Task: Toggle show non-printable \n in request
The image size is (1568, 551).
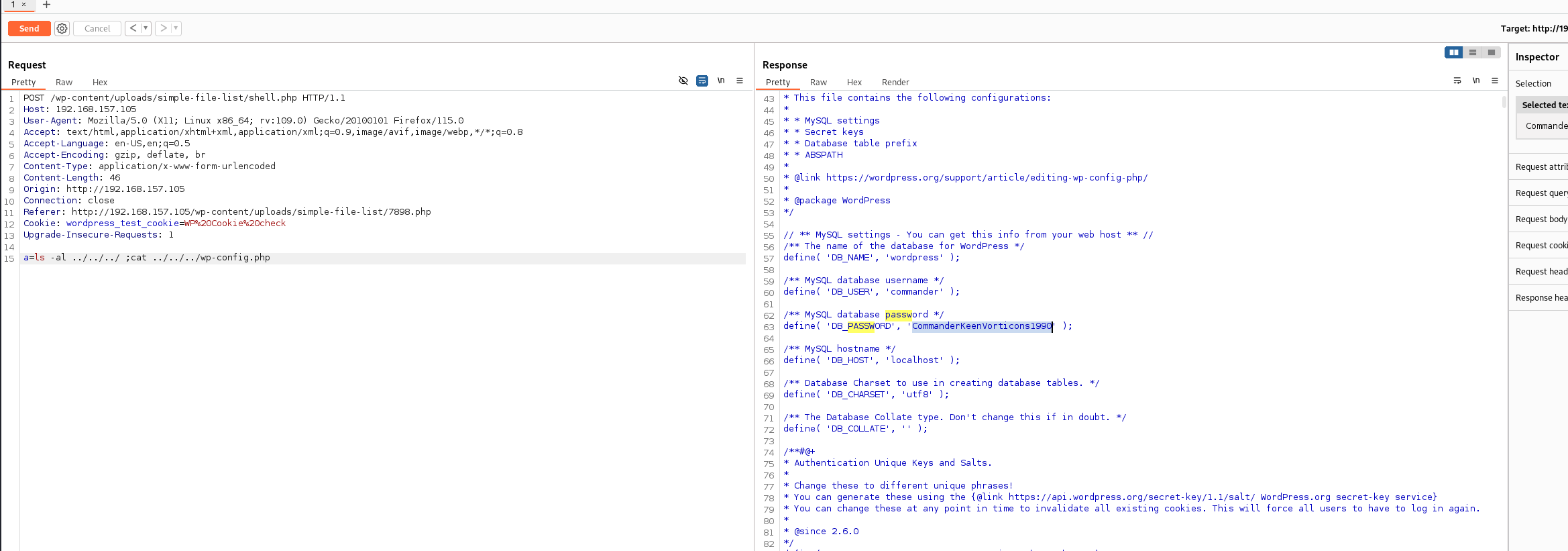Action: coord(721,81)
